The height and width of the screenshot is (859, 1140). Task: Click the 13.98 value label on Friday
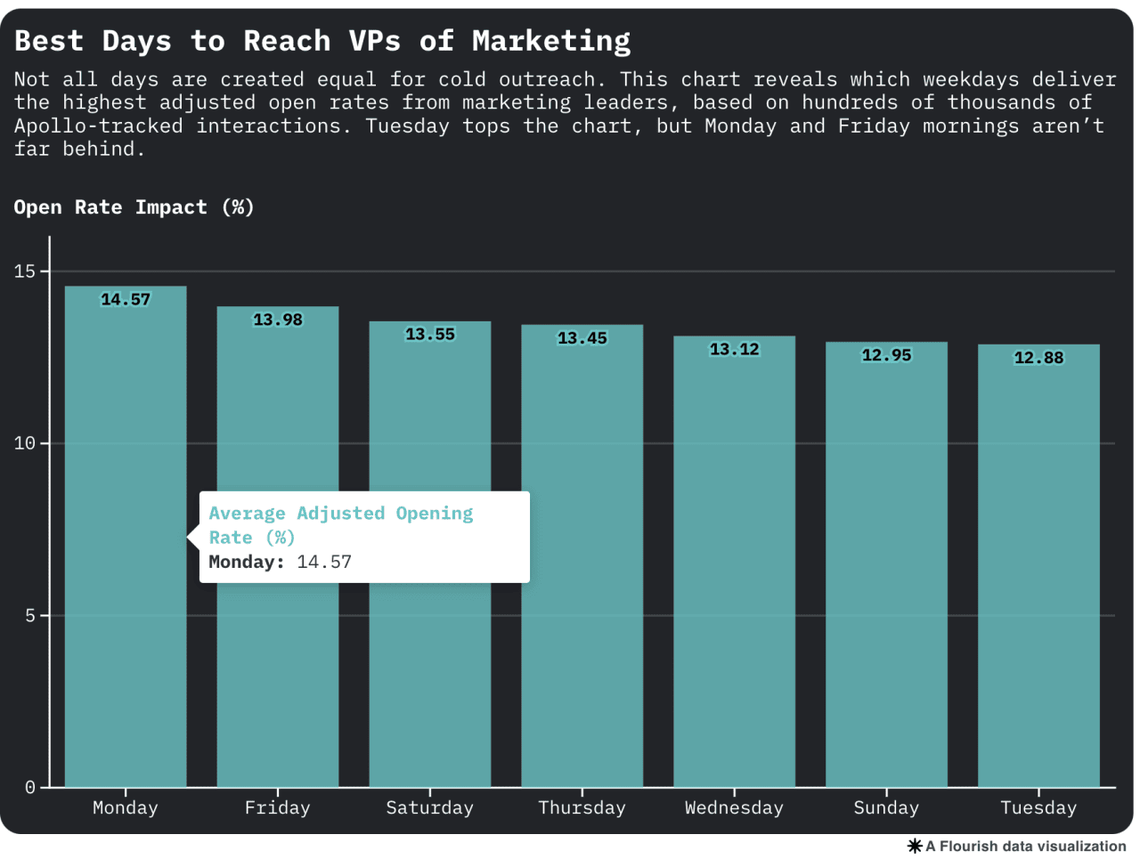[x=277, y=319]
